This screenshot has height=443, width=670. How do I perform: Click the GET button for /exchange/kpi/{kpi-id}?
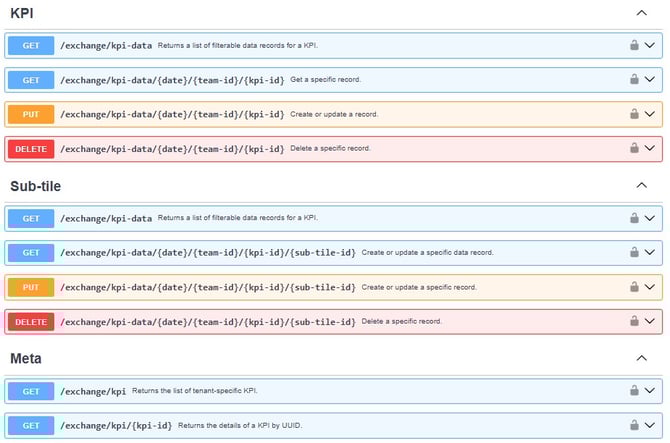tap(31, 425)
